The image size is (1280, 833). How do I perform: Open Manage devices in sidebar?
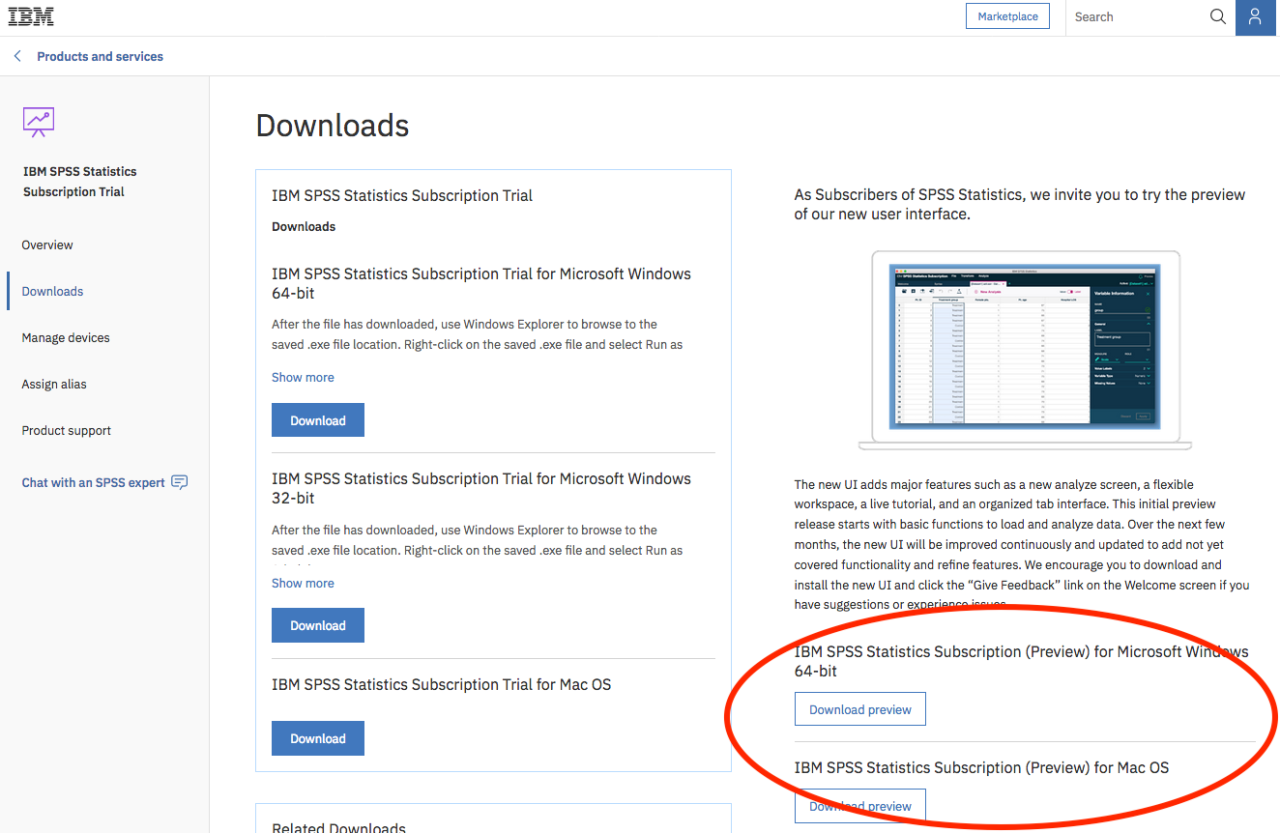[x=66, y=338]
